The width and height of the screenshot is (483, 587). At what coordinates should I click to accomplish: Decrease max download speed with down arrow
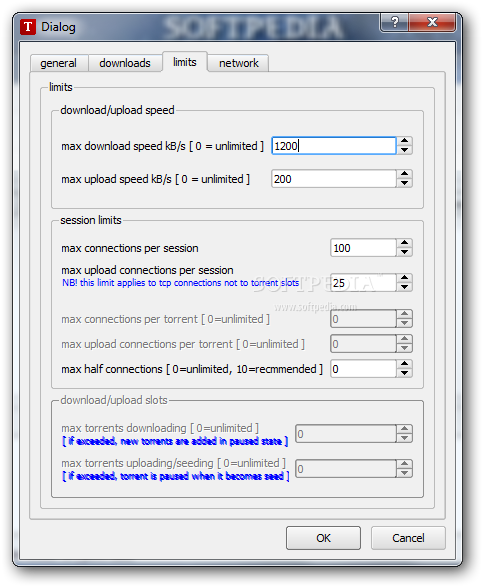[x=404, y=150]
